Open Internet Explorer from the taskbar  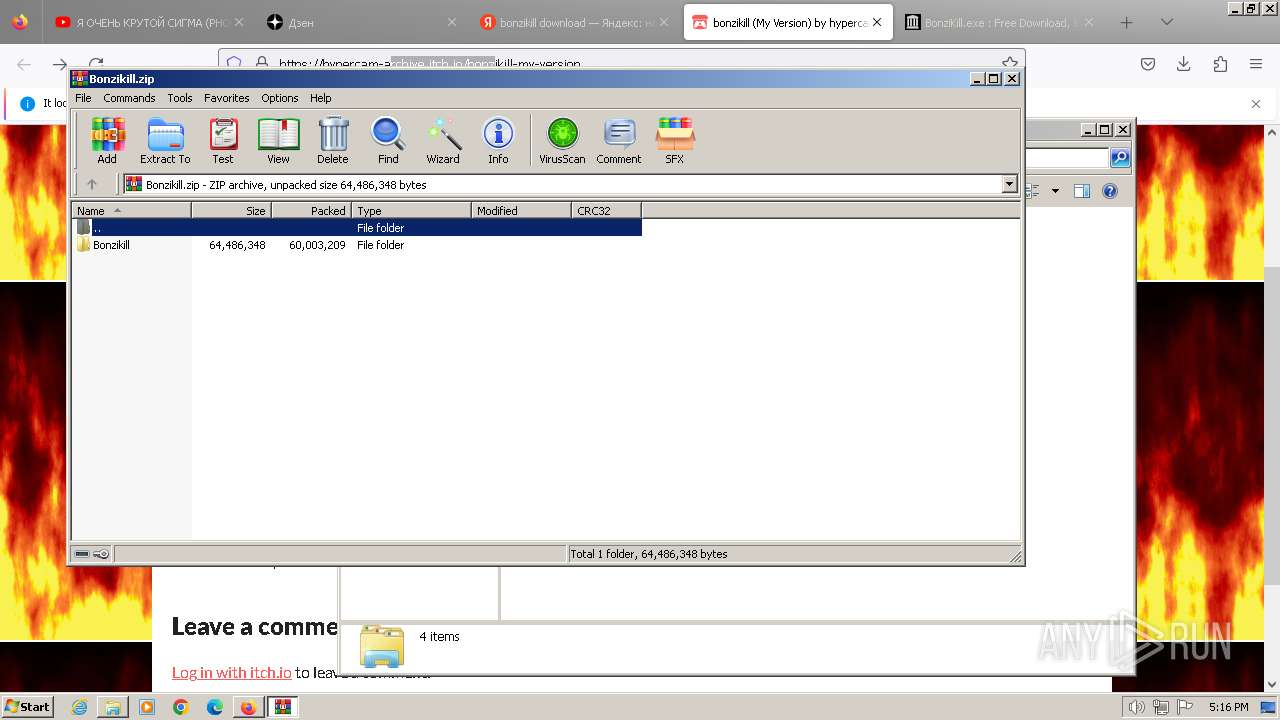tap(79, 707)
